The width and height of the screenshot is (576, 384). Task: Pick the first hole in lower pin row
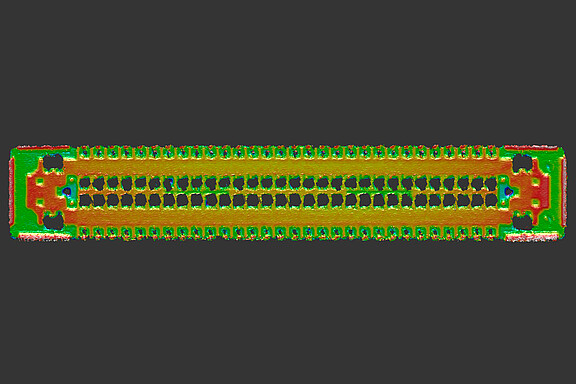tap(85, 200)
